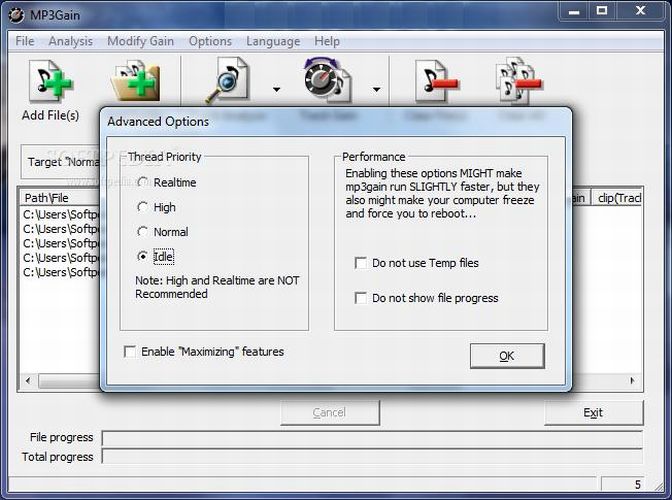
Task: Expand the Analysis button dropdown arrow
Action: (276, 90)
